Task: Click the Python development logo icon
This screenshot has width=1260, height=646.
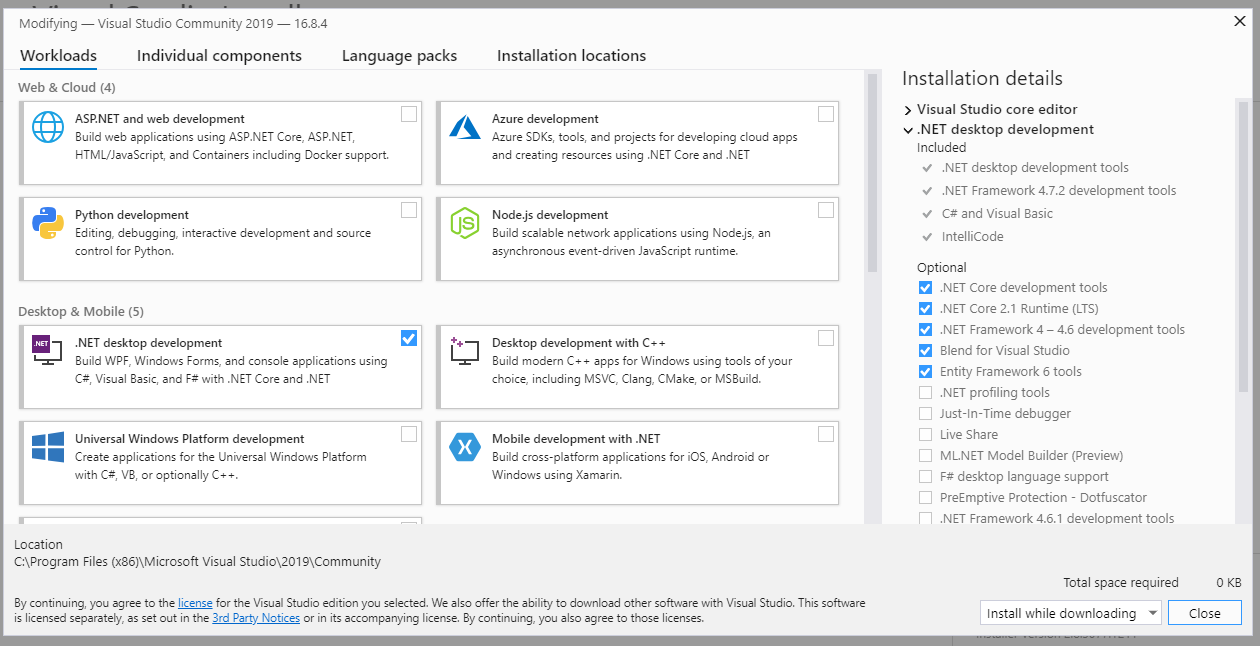Action: point(48,223)
